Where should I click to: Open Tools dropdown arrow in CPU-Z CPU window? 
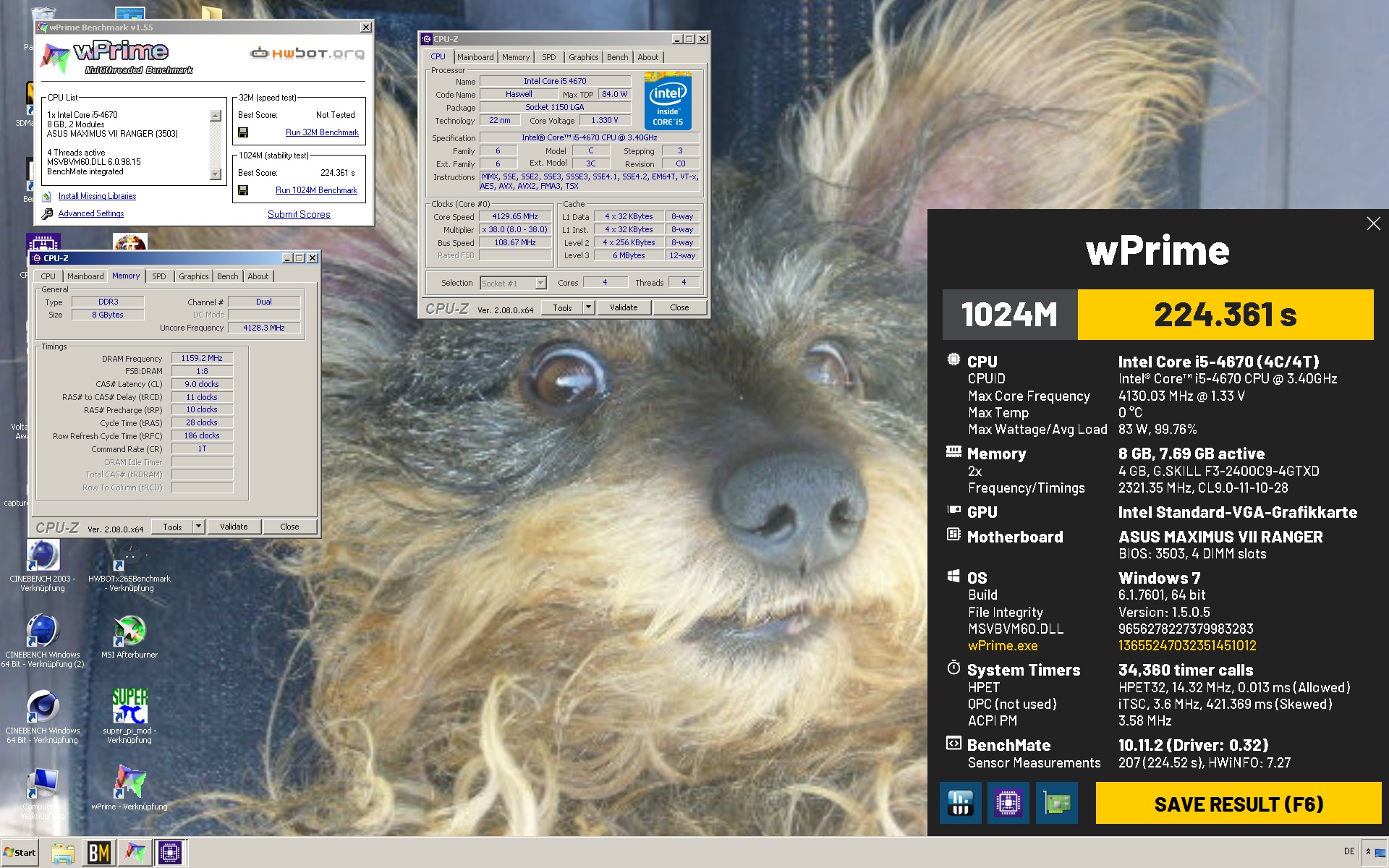click(x=588, y=307)
